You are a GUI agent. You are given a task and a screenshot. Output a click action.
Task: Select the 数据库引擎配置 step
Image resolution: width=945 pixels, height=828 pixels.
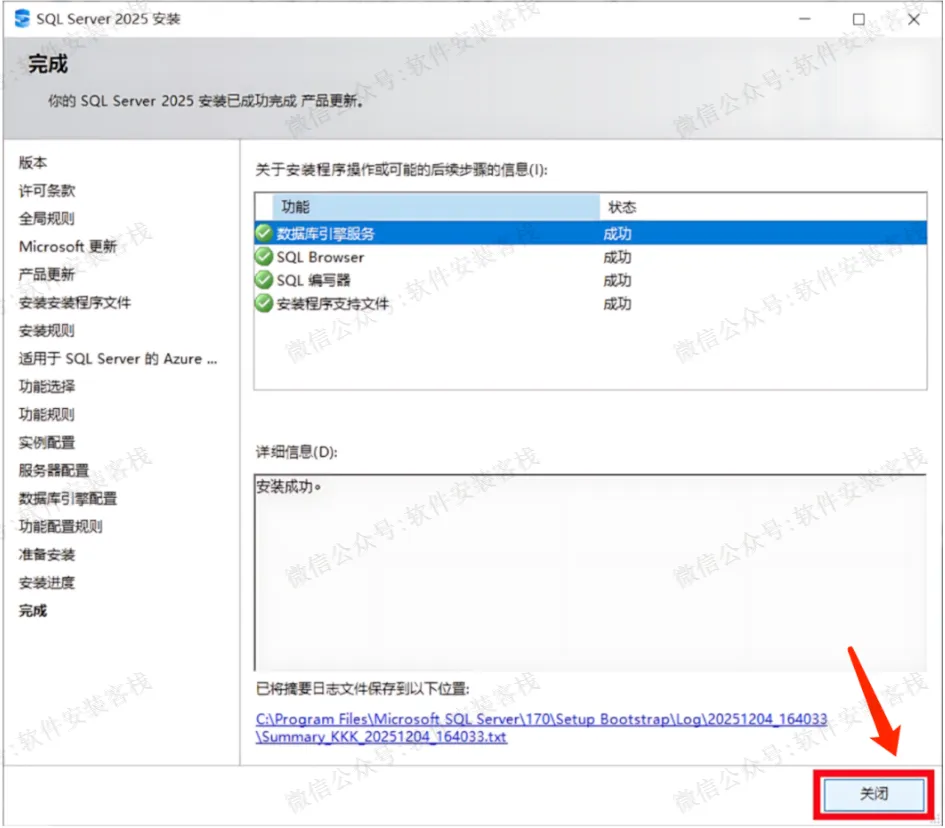(68, 498)
